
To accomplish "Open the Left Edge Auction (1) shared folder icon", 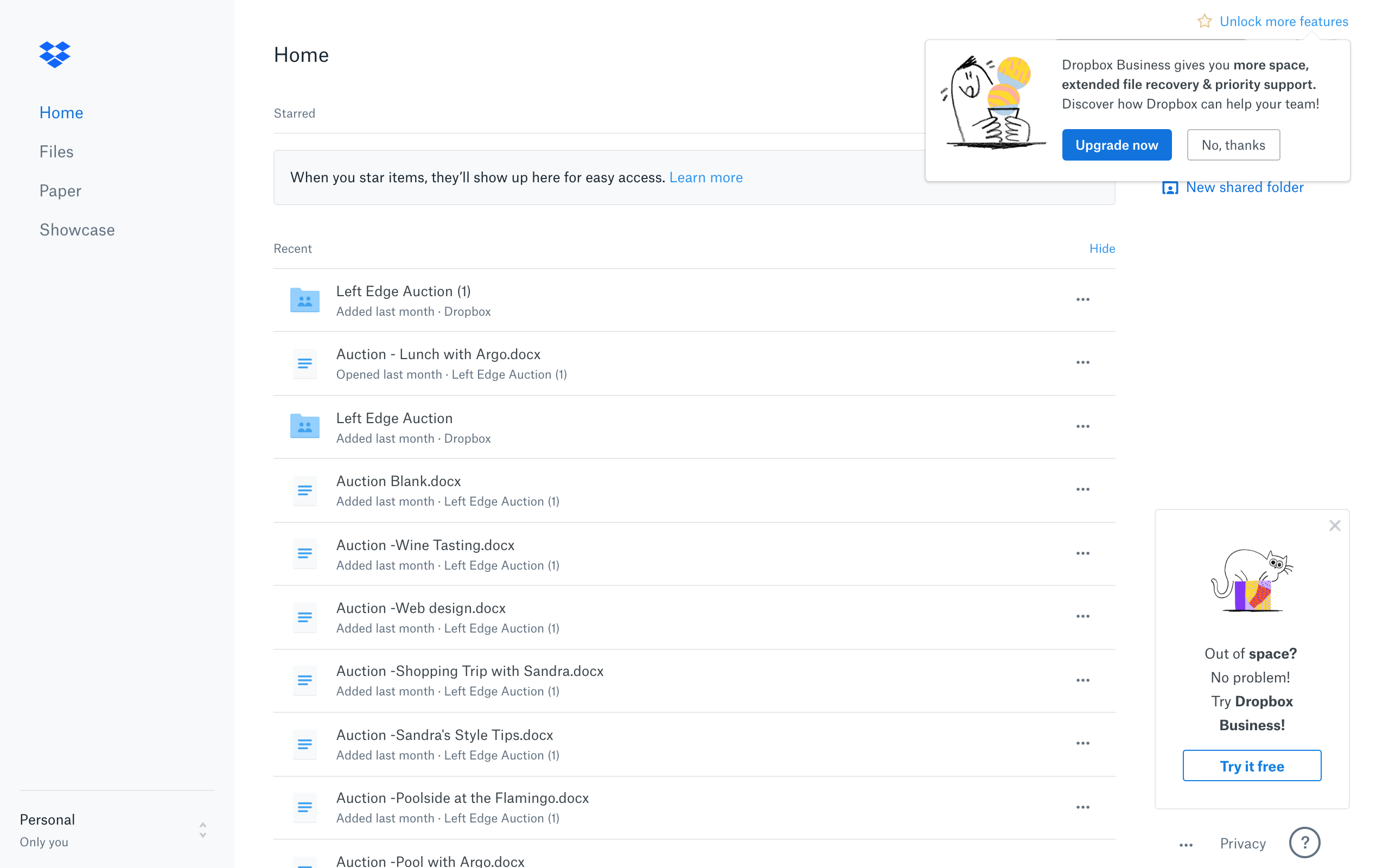I will [x=305, y=299].
